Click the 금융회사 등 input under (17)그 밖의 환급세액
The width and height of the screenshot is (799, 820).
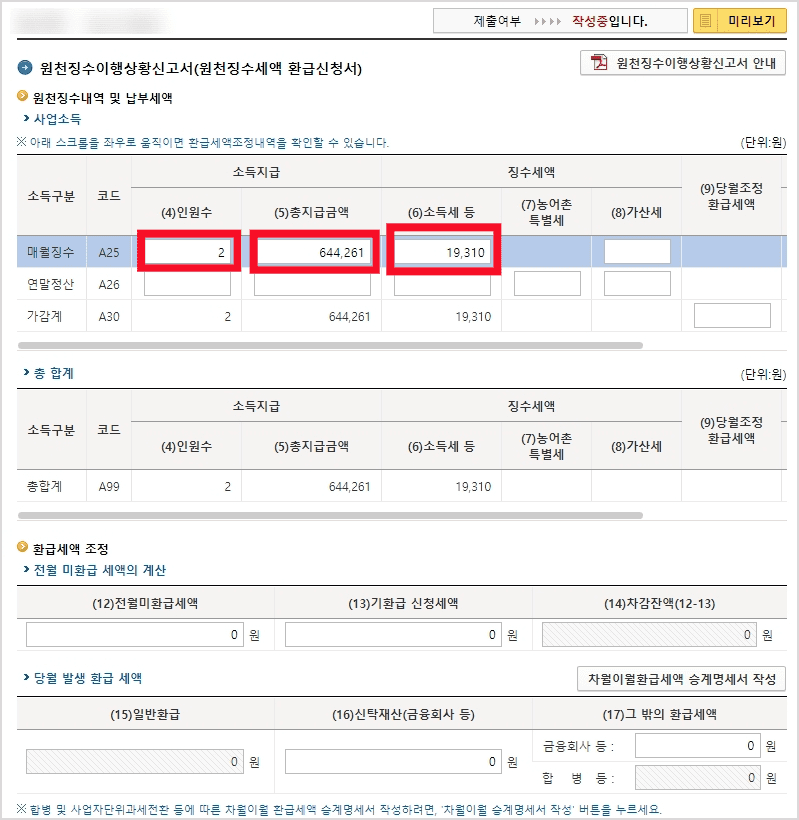pyautogui.click(x=697, y=745)
